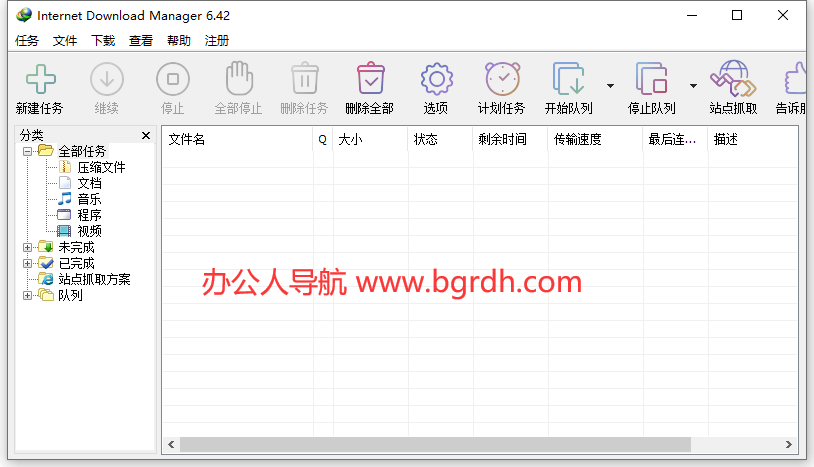Open 选项 gear settings icon
Screen dimensions: 814x467
click(437, 79)
